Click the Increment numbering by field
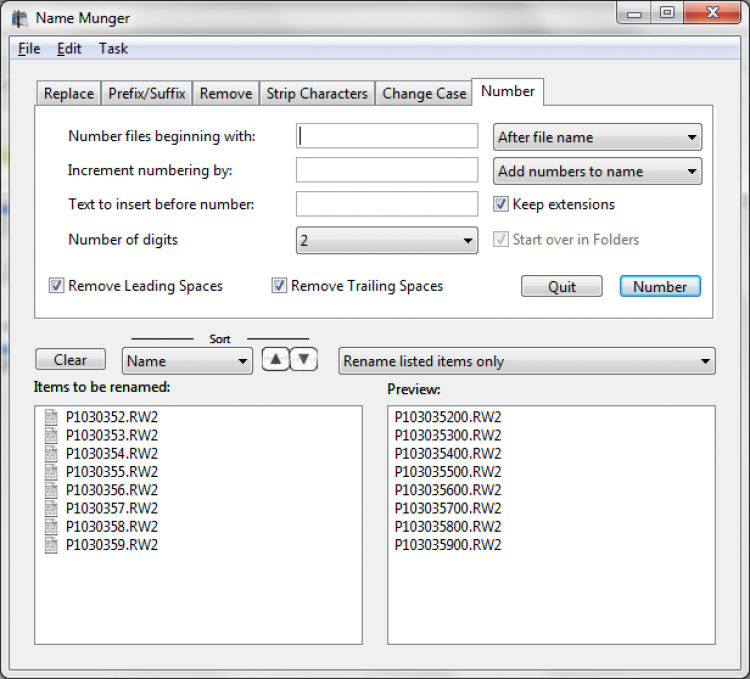 (387, 170)
